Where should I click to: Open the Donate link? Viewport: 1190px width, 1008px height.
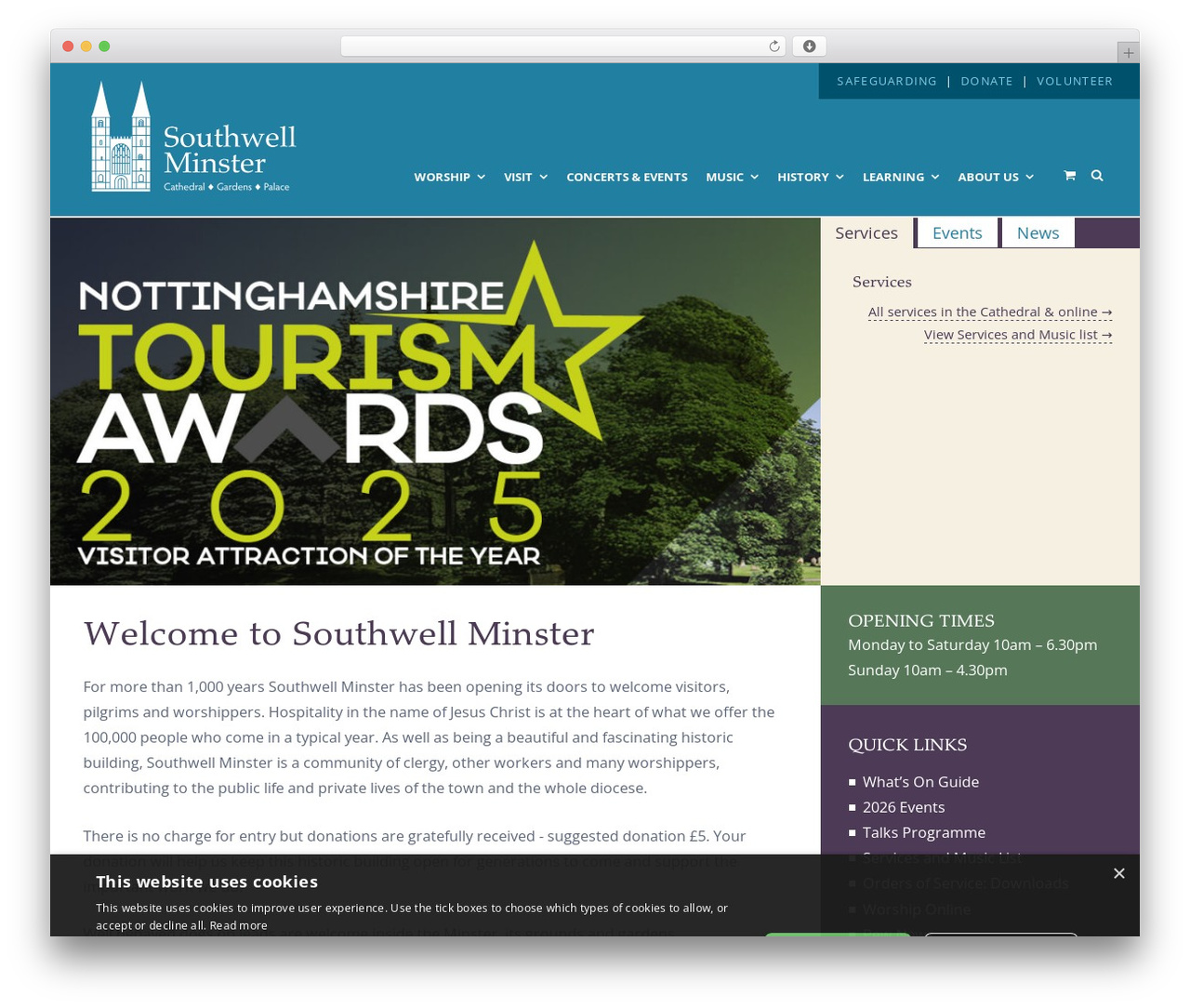[986, 81]
